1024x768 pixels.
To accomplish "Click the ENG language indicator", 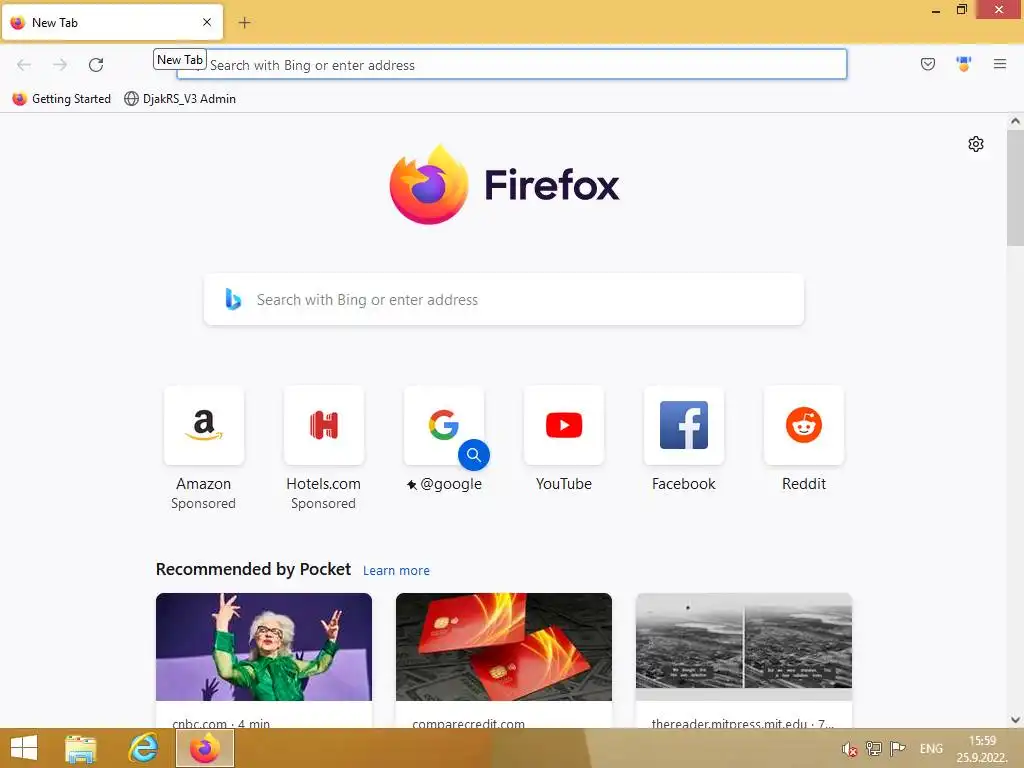I will [x=931, y=749].
